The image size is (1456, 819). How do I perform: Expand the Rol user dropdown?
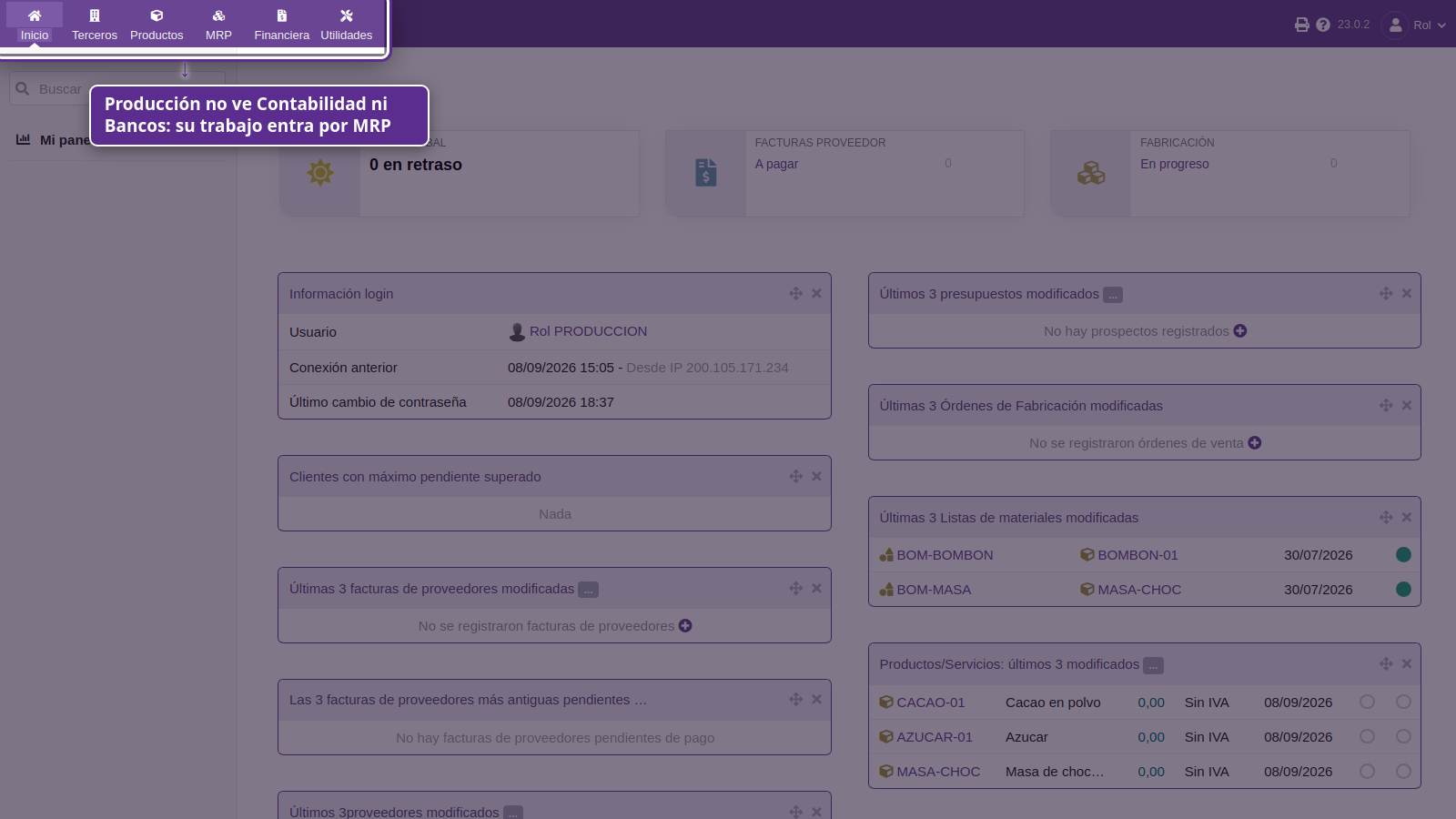tap(1430, 25)
